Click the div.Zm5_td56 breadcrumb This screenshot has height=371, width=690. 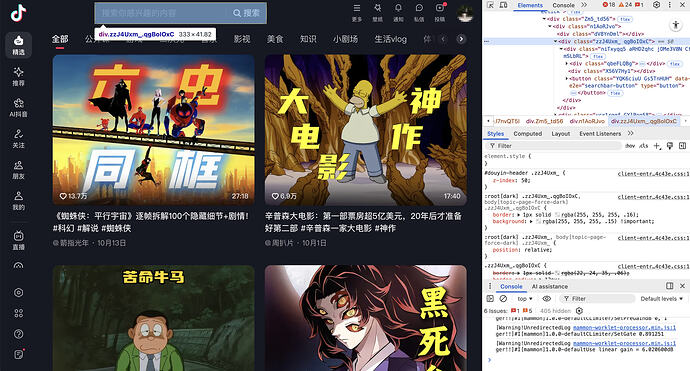click(x=544, y=121)
